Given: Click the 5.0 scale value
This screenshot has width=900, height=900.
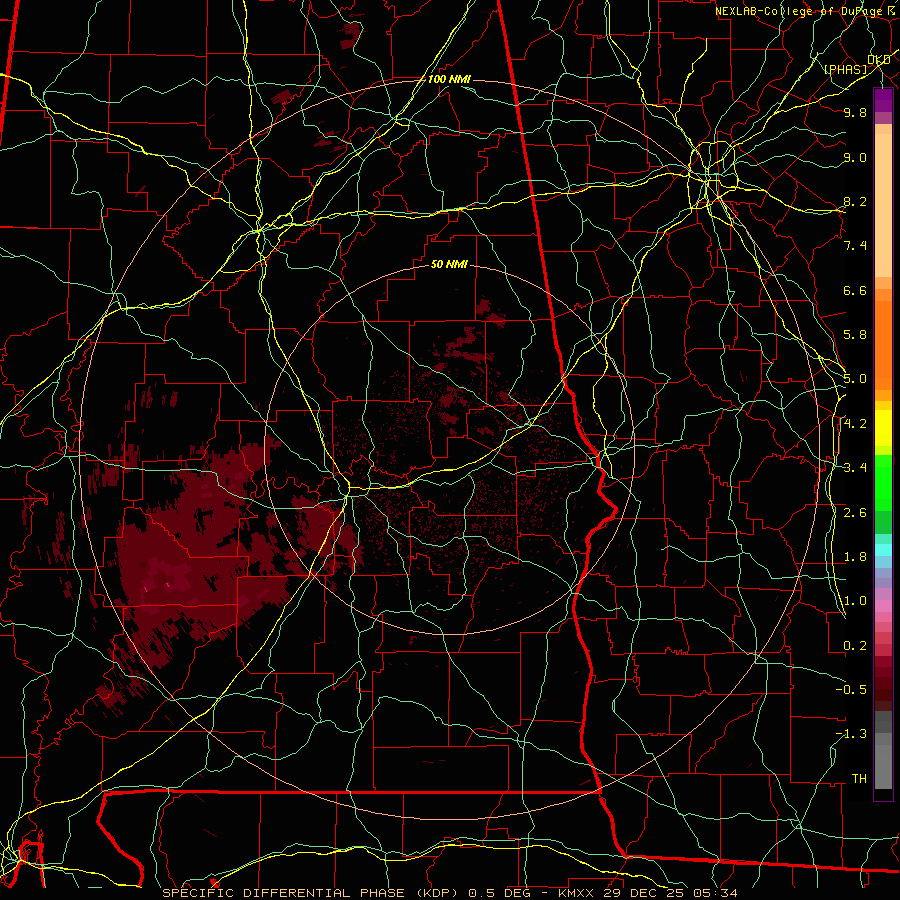Looking at the screenshot, I should click(x=855, y=379).
